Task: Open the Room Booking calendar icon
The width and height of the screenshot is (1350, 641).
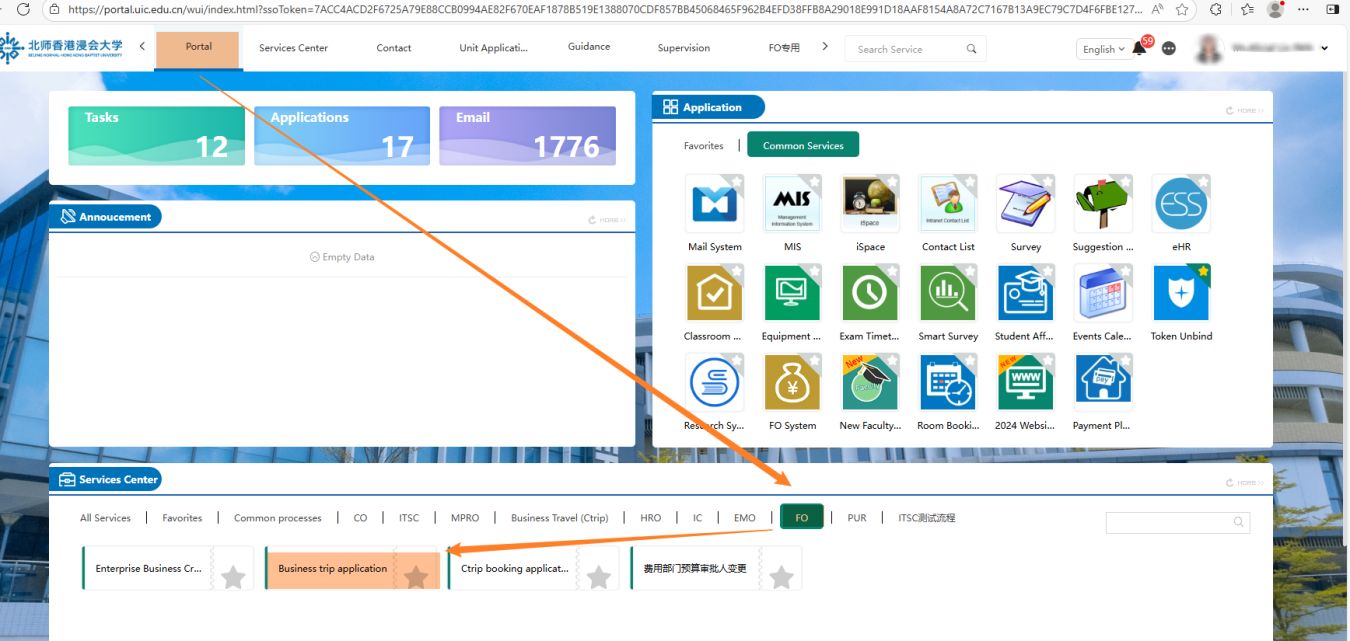Action: tap(947, 383)
